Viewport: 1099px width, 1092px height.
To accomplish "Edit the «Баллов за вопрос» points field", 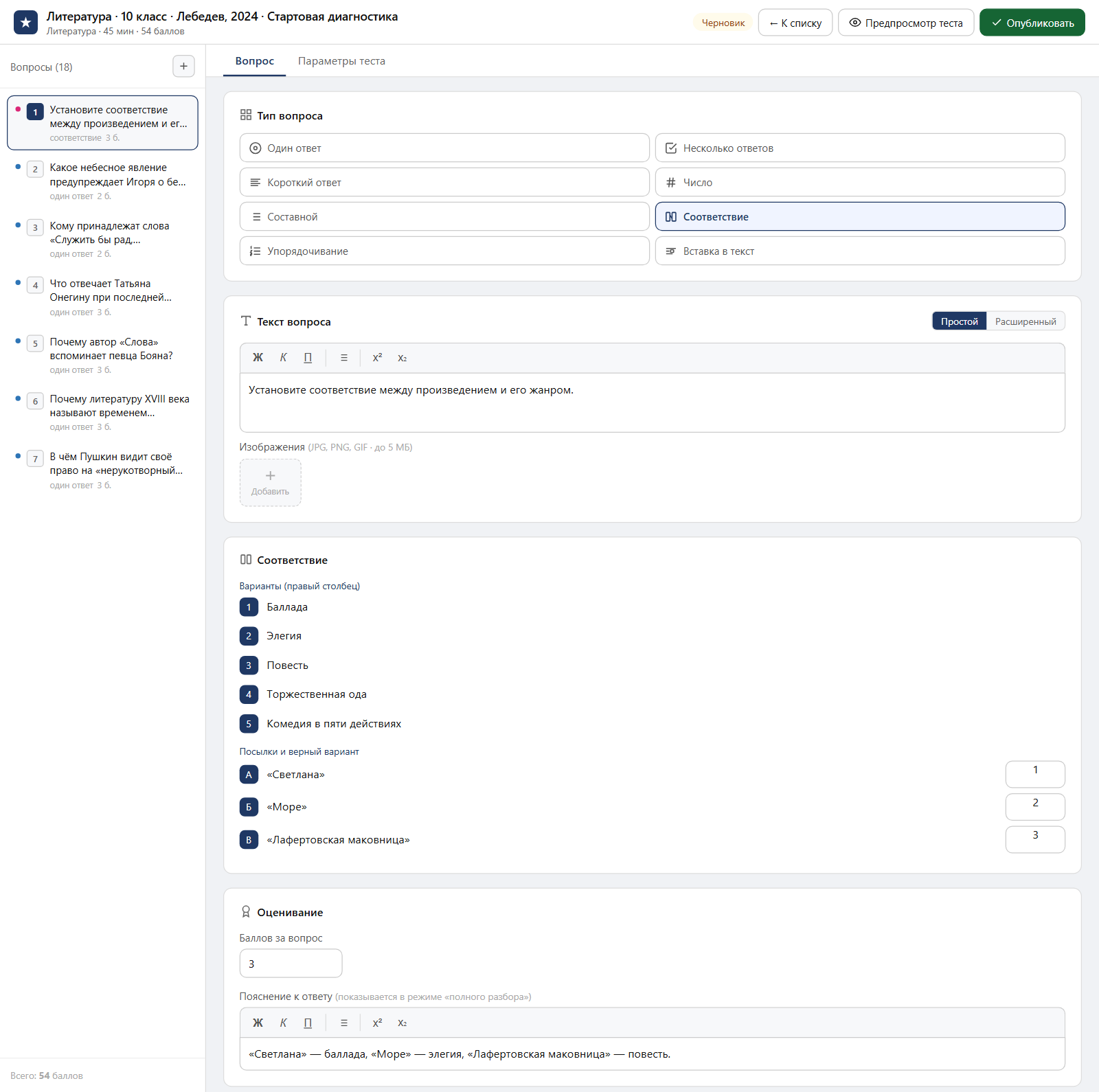I will tap(291, 964).
